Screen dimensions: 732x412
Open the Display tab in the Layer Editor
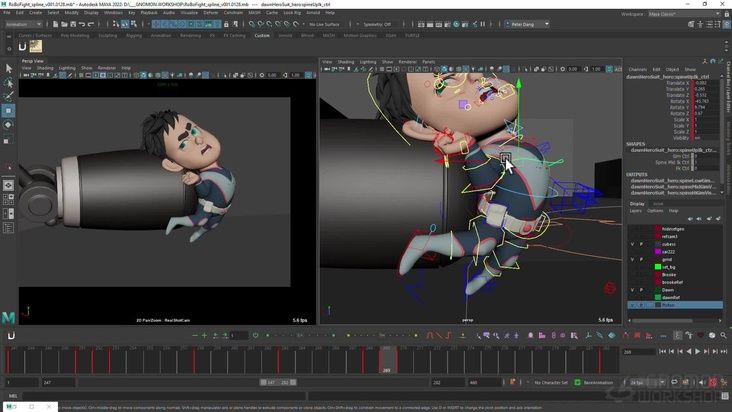pyautogui.click(x=637, y=204)
